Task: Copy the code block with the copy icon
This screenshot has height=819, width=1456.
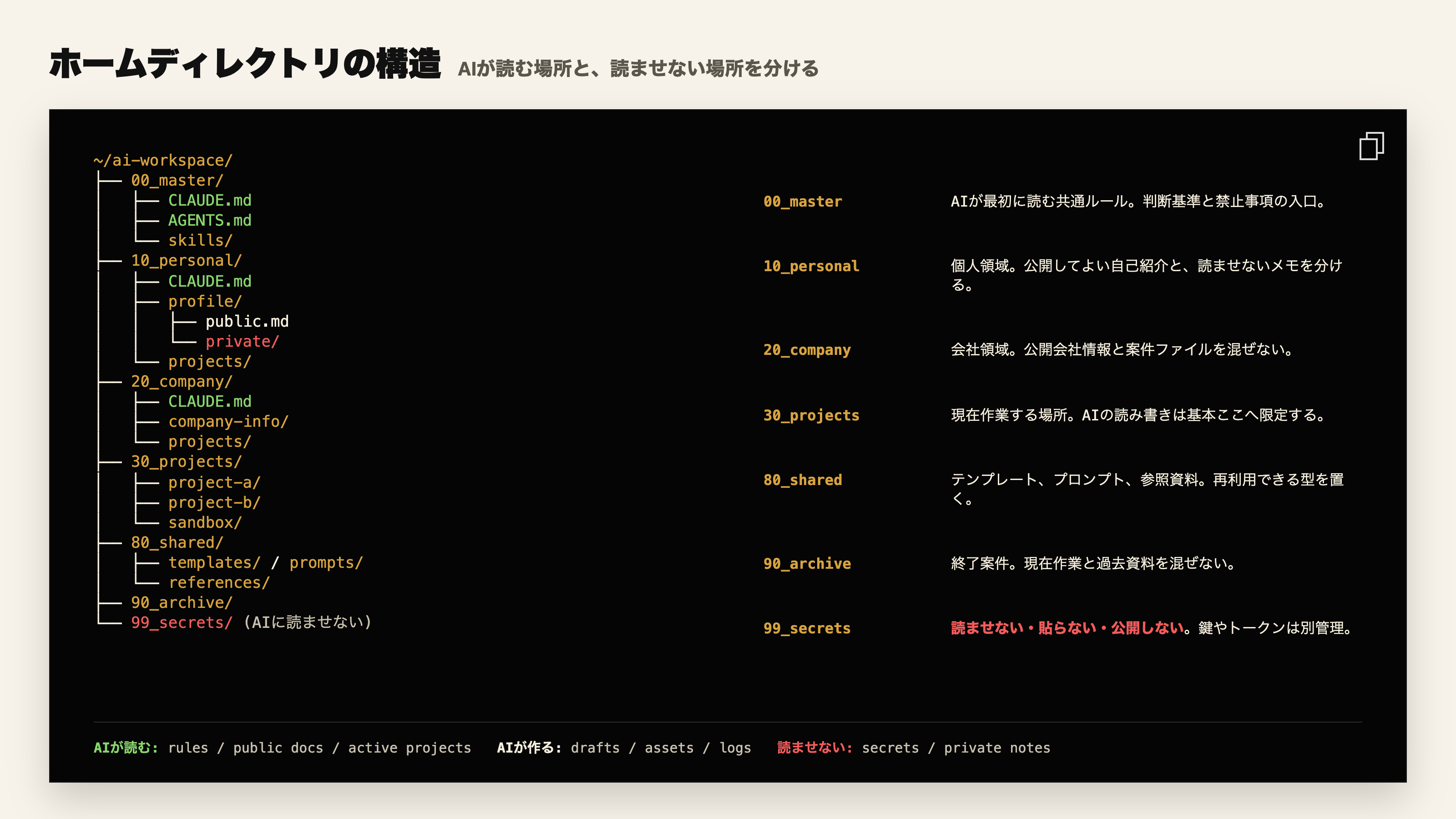Action: point(1371,147)
